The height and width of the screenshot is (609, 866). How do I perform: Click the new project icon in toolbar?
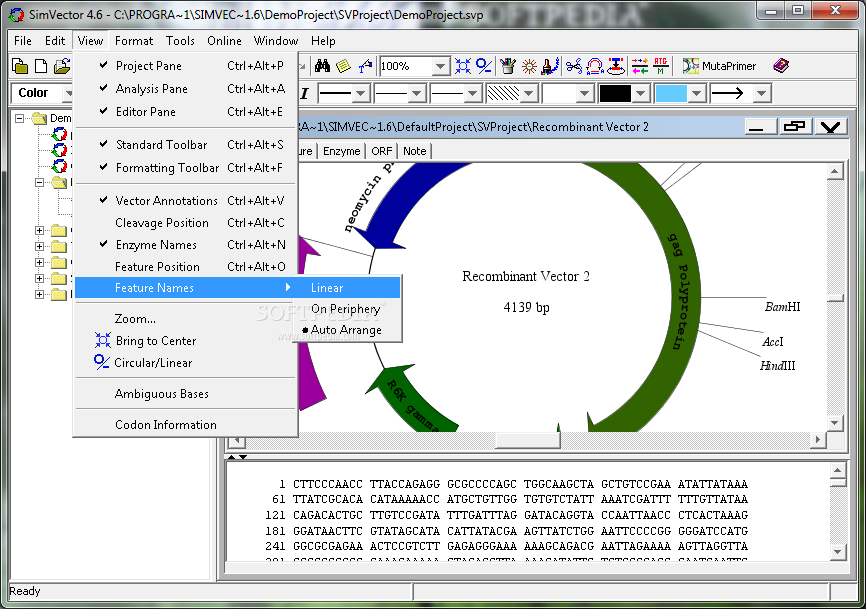20,66
